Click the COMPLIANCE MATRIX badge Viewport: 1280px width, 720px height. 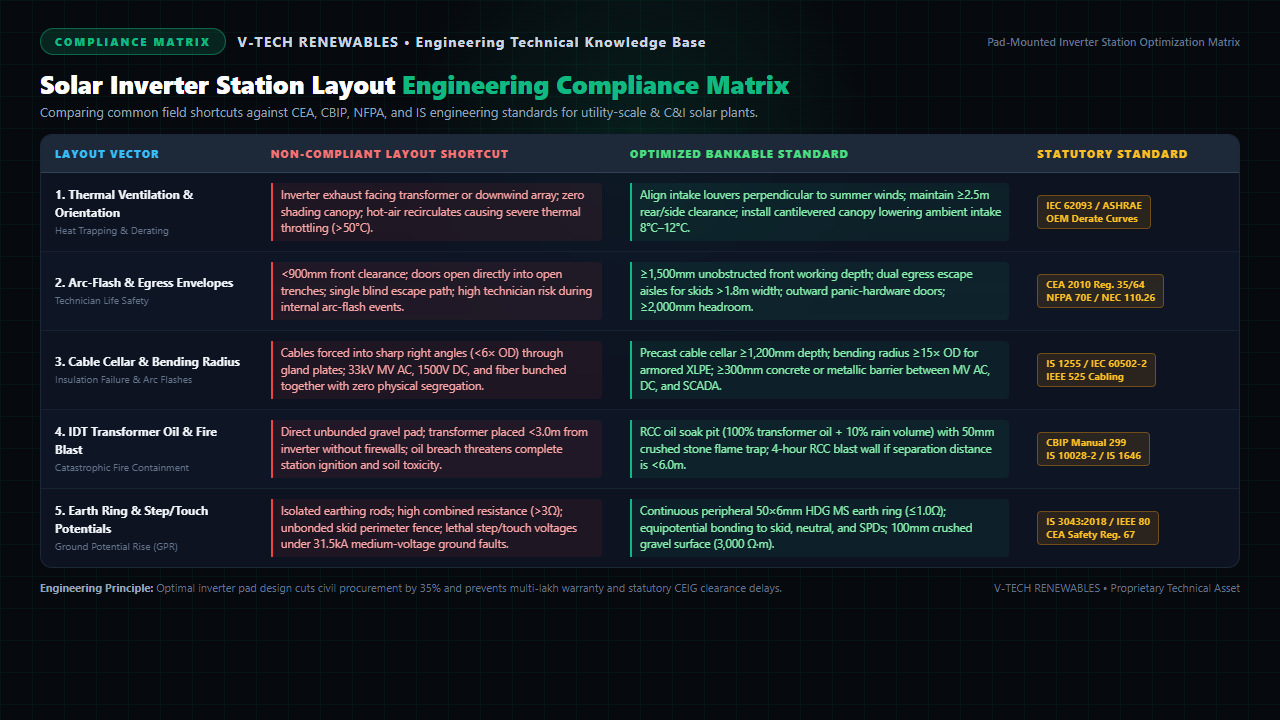(x=133, y=42)
